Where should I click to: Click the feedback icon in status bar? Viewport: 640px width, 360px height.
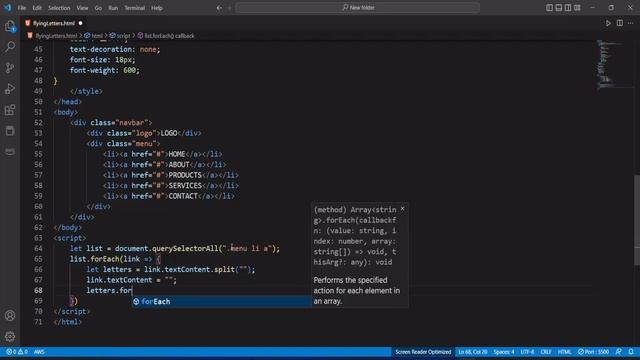click(x=619, y=352)
